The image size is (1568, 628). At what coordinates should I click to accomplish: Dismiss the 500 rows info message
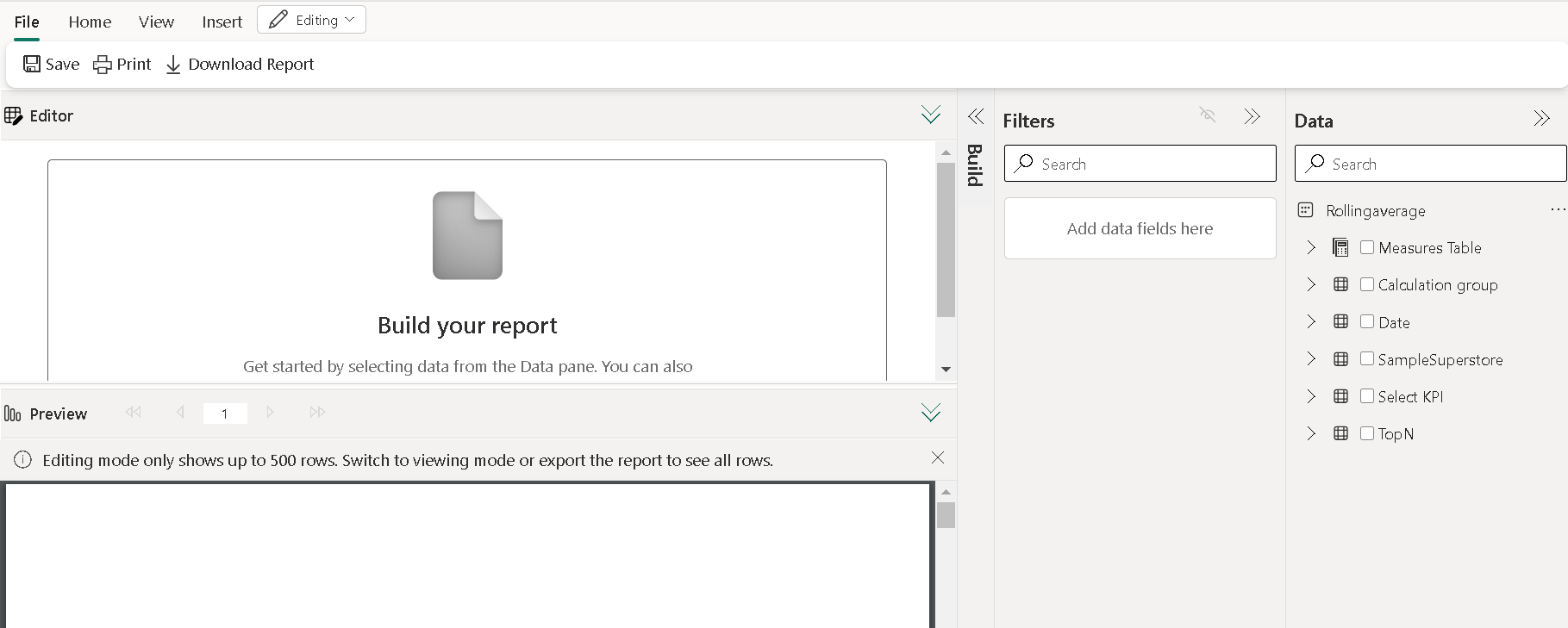[x=938, y=458]
